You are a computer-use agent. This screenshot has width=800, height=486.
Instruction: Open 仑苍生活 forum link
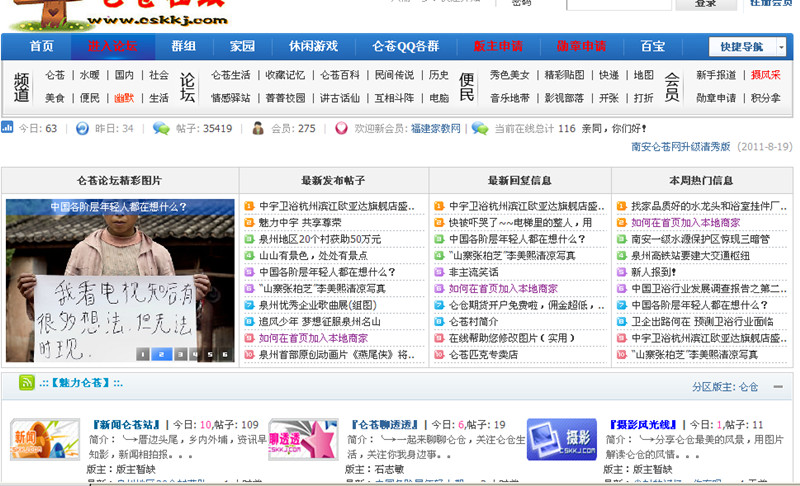231,75
